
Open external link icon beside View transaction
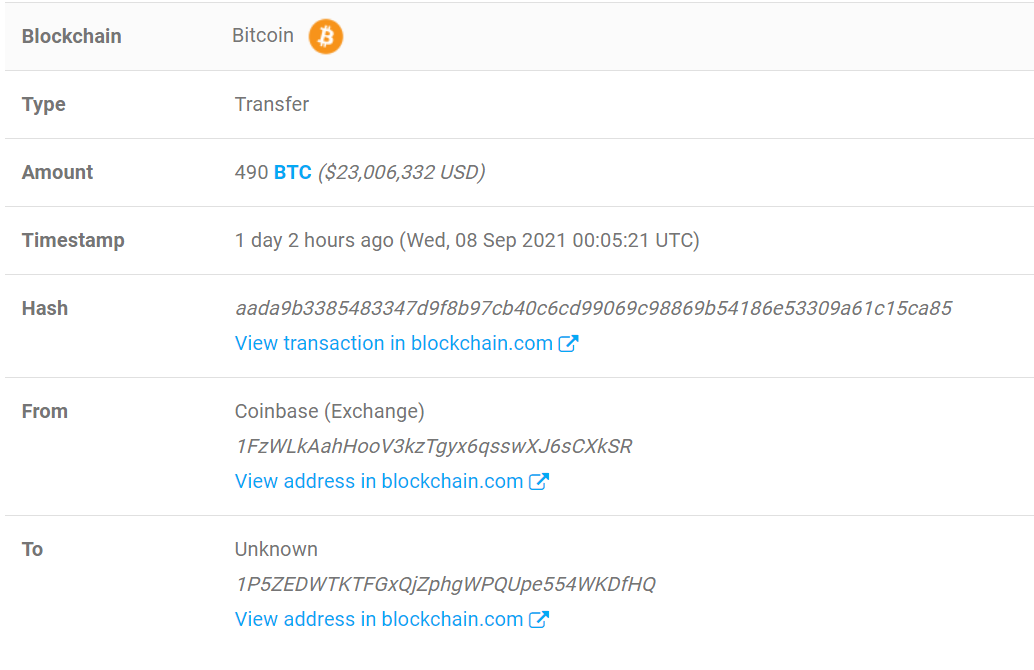click(568, 344)
